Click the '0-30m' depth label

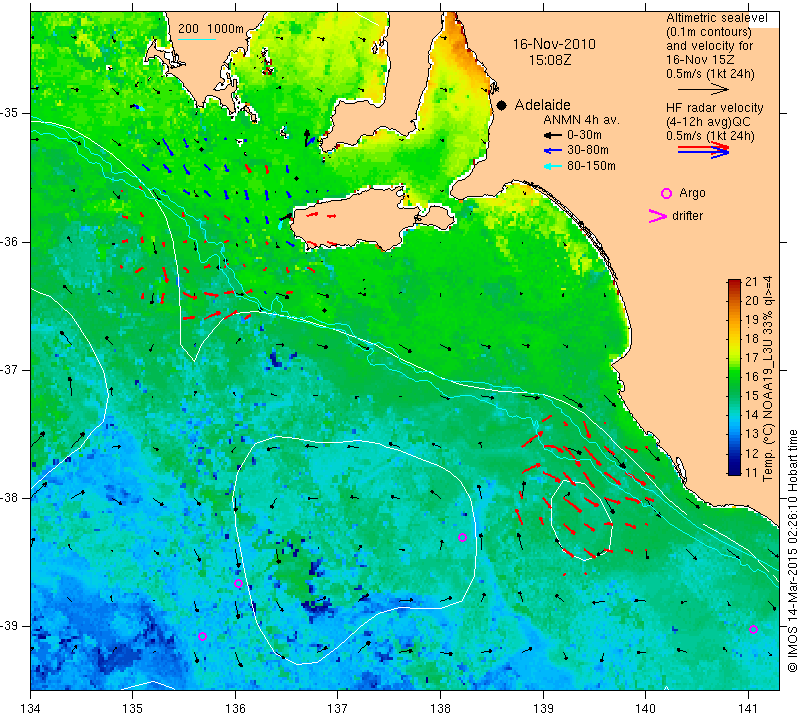point(584,135)
